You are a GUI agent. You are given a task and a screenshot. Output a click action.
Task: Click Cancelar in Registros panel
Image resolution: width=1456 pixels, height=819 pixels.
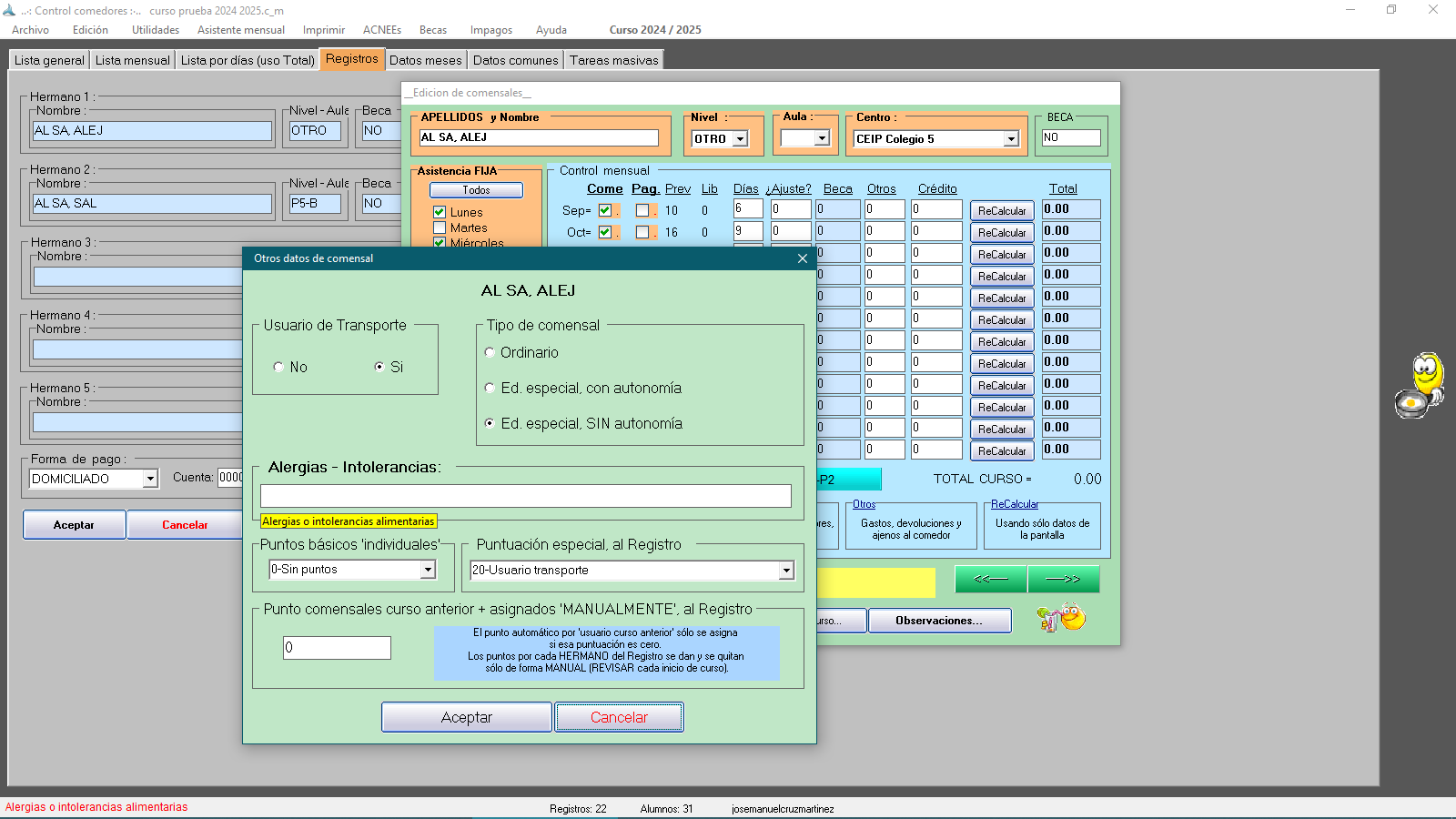click(185, 525)
